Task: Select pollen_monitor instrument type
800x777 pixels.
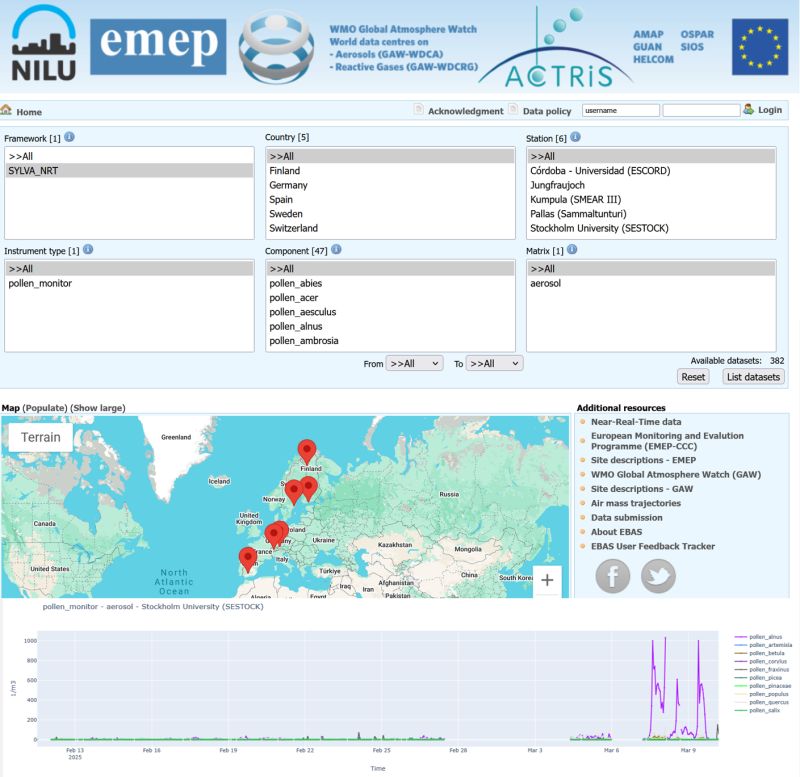Action: tap(129, 283)
